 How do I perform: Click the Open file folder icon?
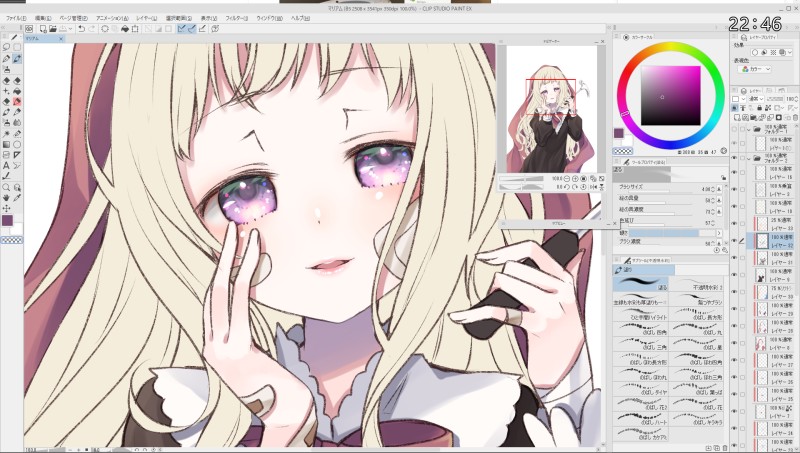click(53, 29)
